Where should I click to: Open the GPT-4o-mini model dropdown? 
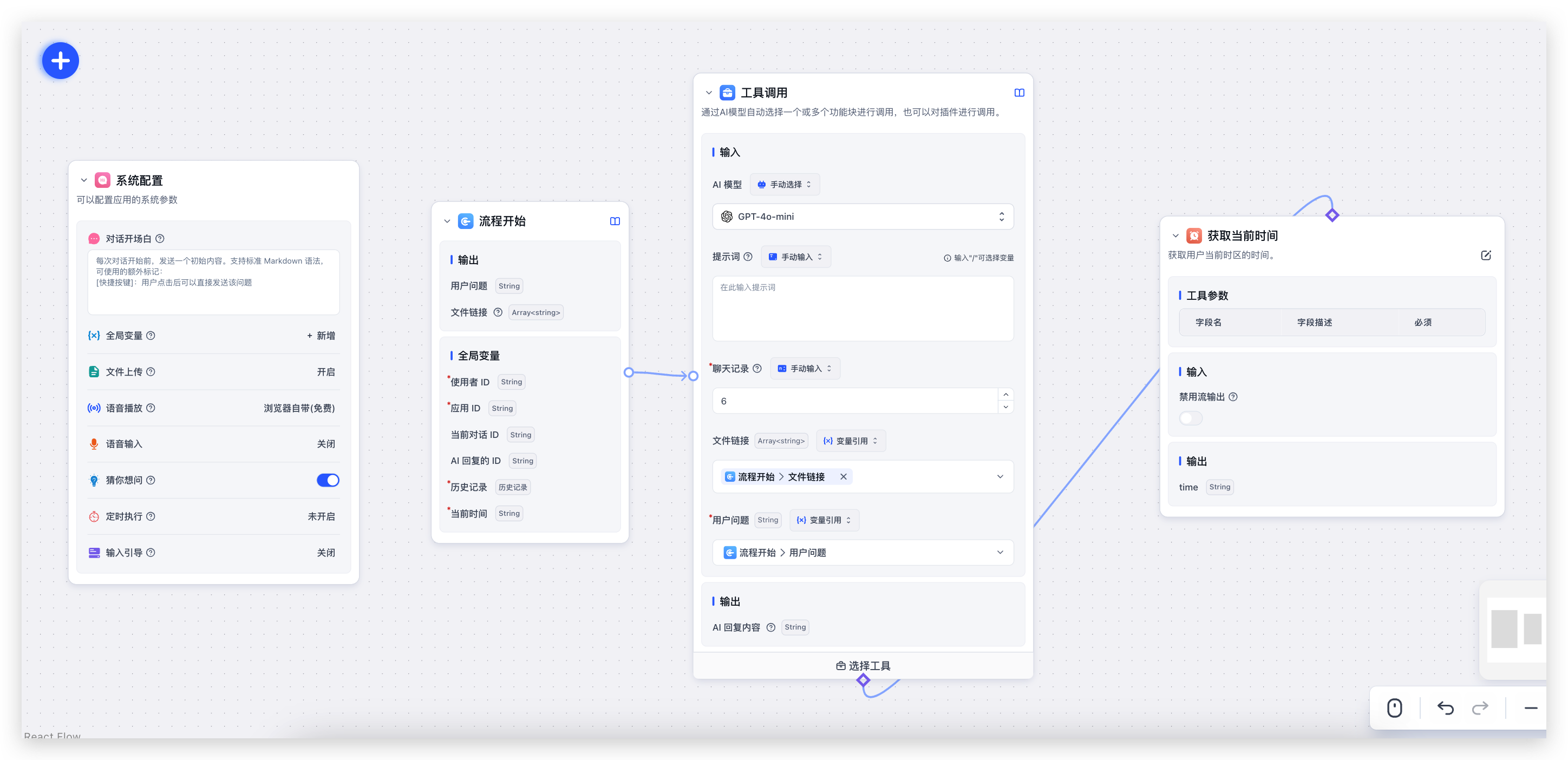[x=863, y=217]
